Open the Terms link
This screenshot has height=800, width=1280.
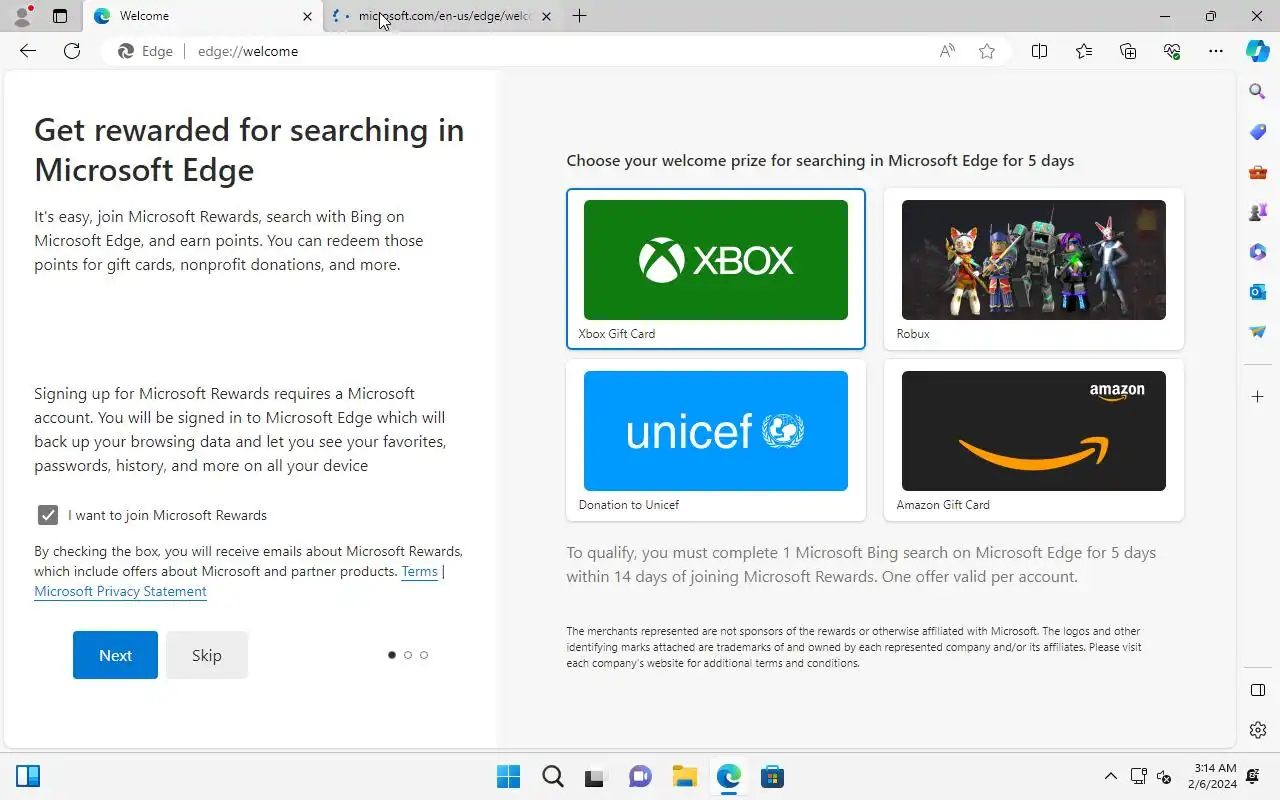420,571
